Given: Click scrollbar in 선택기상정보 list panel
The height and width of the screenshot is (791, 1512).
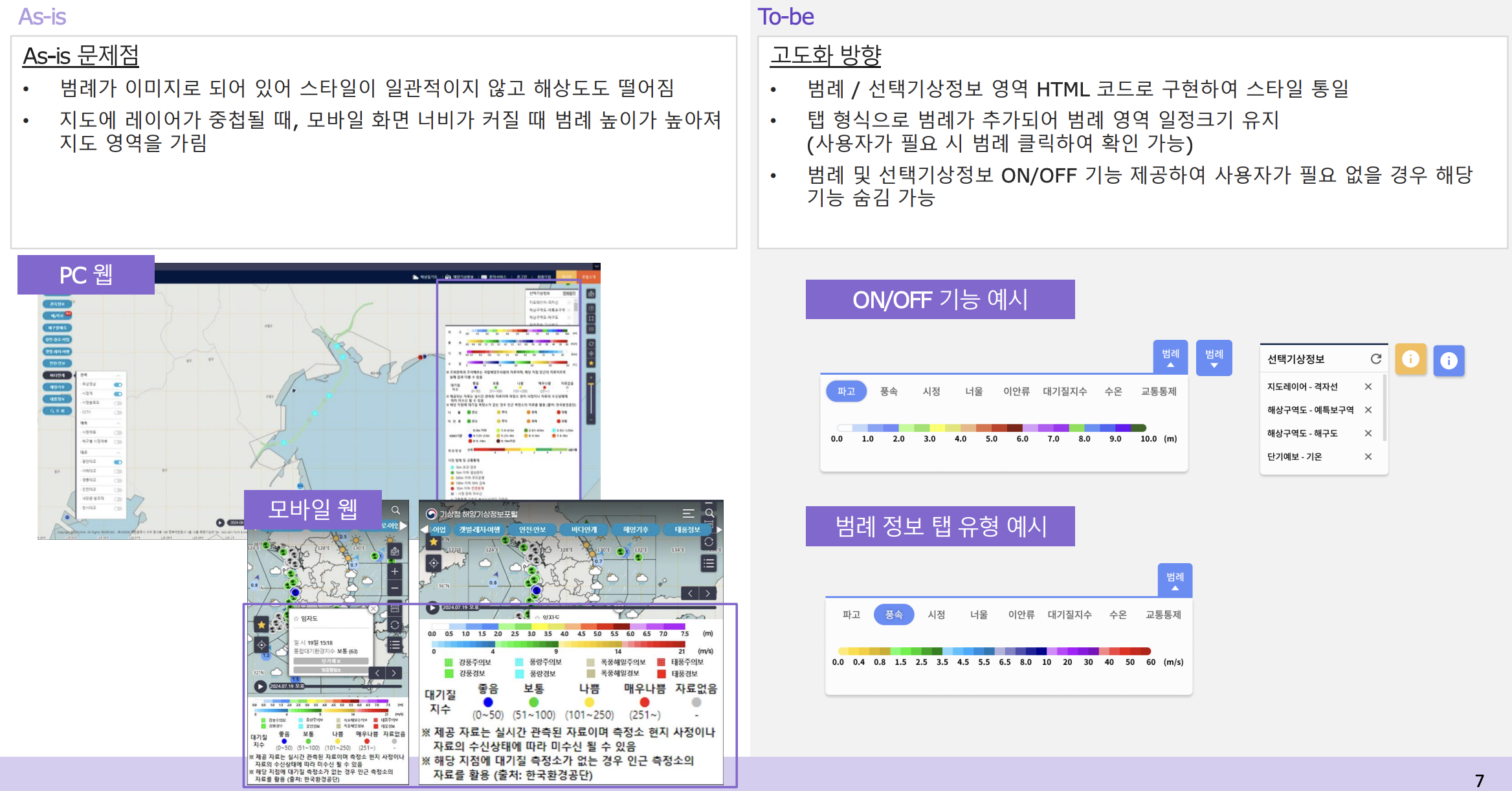Looking at the screenshot, I should point(1384,408).
